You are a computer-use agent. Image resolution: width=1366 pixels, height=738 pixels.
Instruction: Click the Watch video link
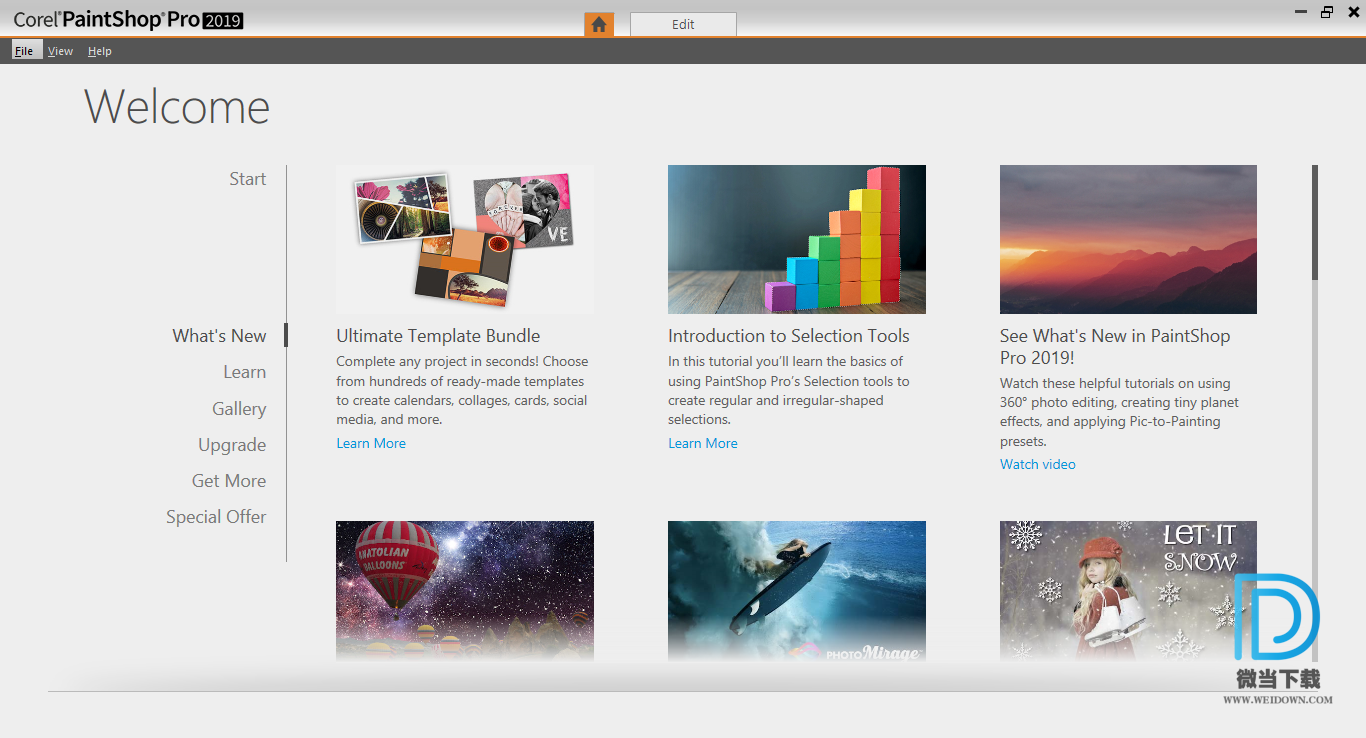coord(1038,464)
